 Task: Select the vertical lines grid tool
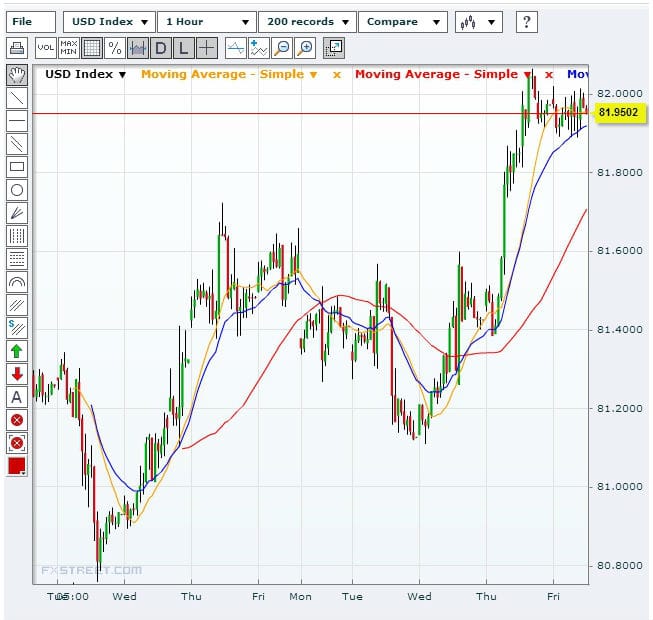[x=17, y=236]
